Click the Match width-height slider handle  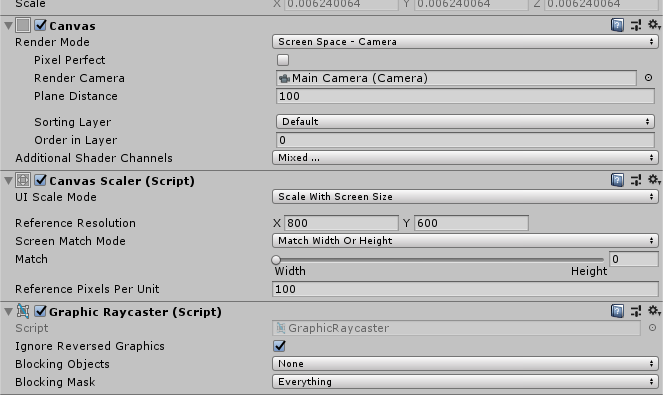point(276,260)
